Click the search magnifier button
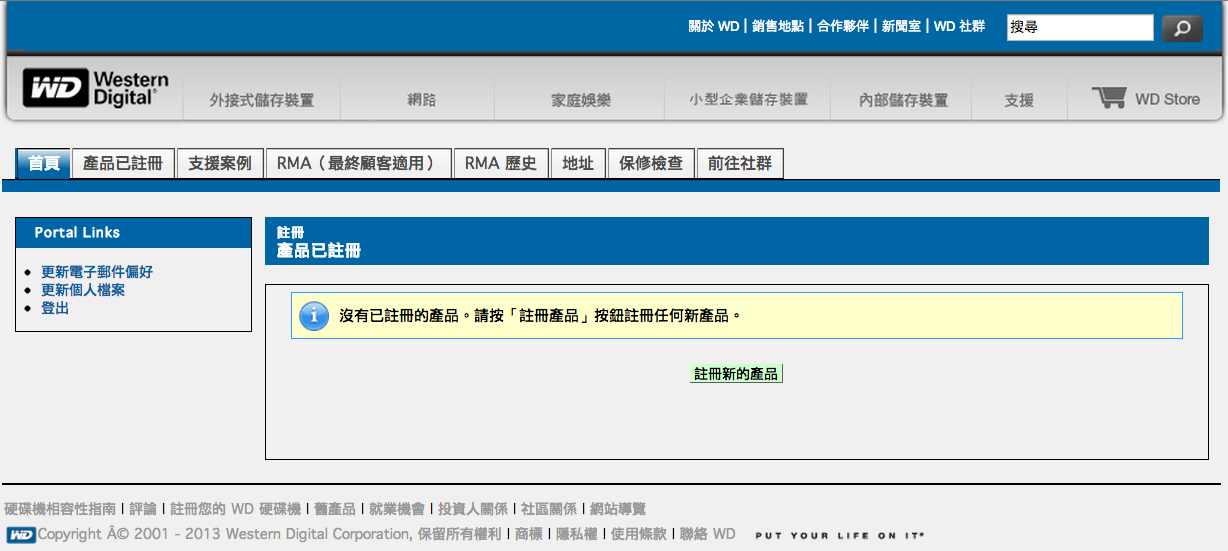This screenshot has width=1228, height=551. pyautogui.click(x=1182, y=28)
